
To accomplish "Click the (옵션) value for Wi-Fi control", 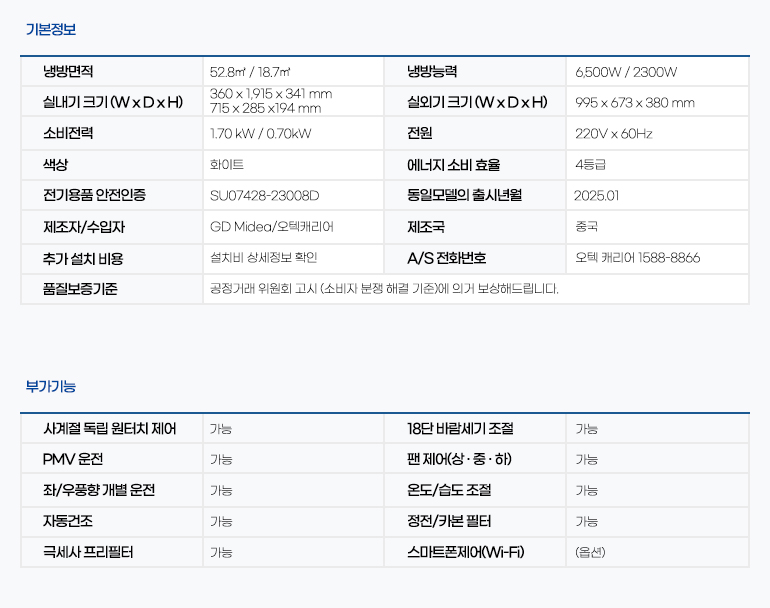I will tap(590, 552).
